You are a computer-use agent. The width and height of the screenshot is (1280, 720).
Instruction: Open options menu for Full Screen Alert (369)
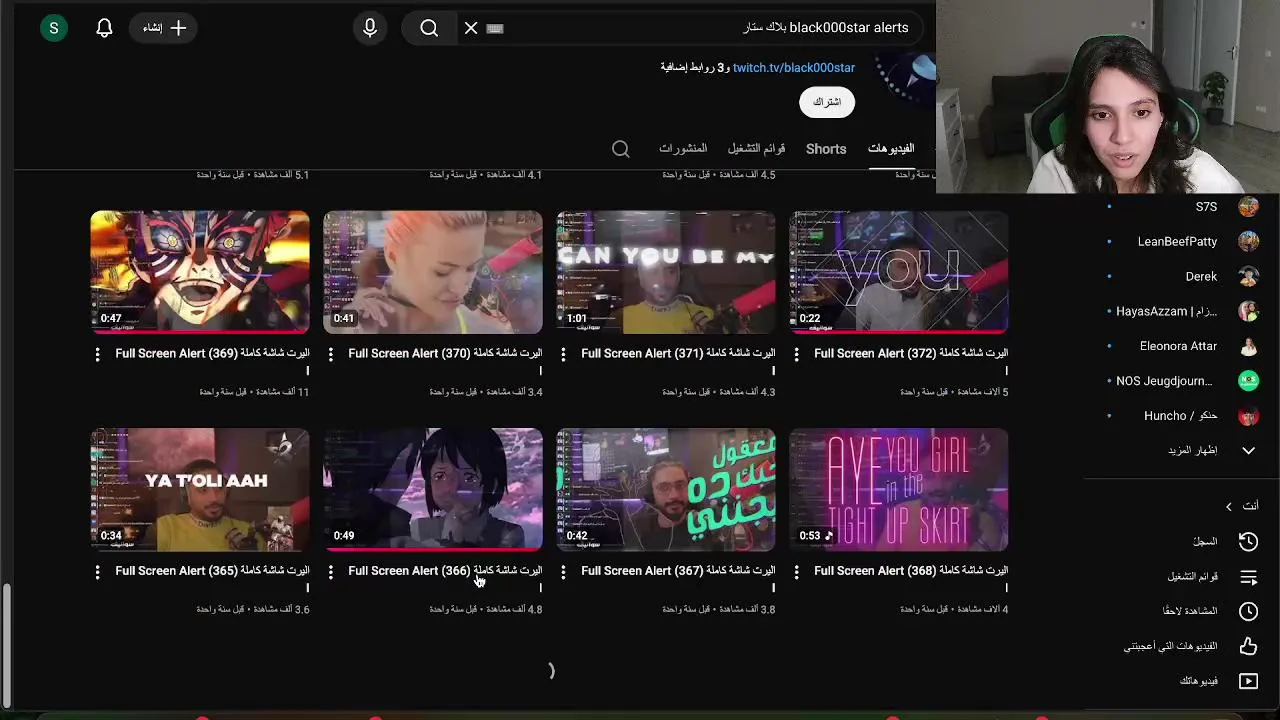97,354
